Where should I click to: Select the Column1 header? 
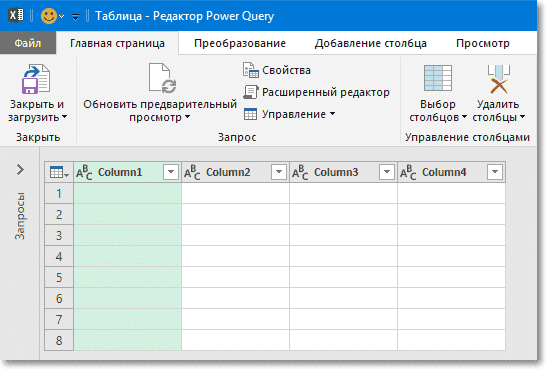pos(120,172)
